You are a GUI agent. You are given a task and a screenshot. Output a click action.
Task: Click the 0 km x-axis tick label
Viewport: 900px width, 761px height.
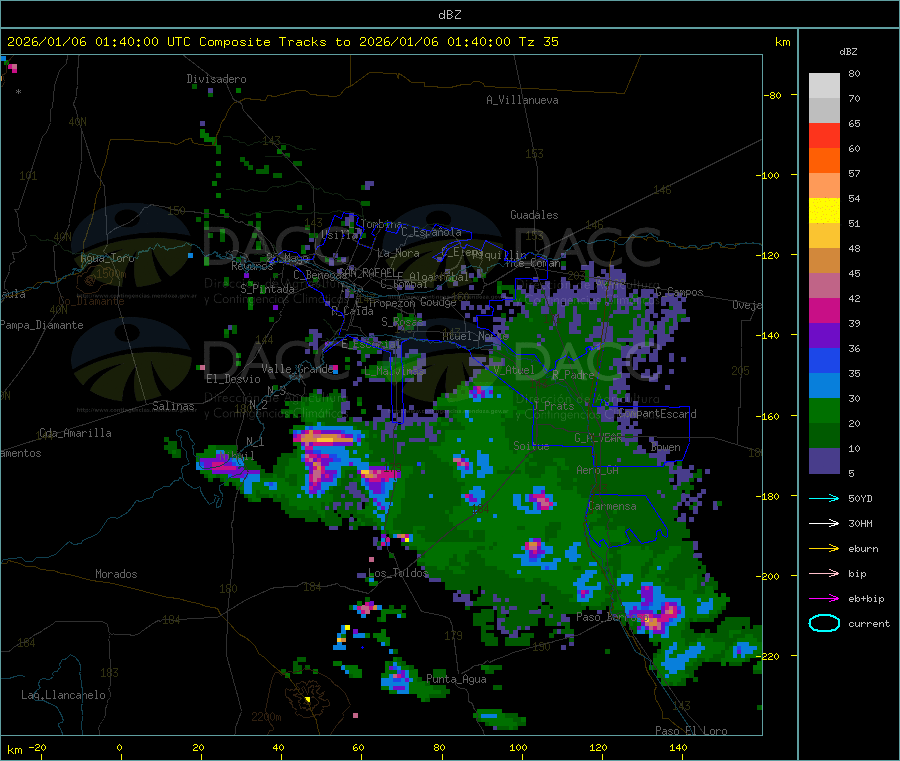pos(119,747)
